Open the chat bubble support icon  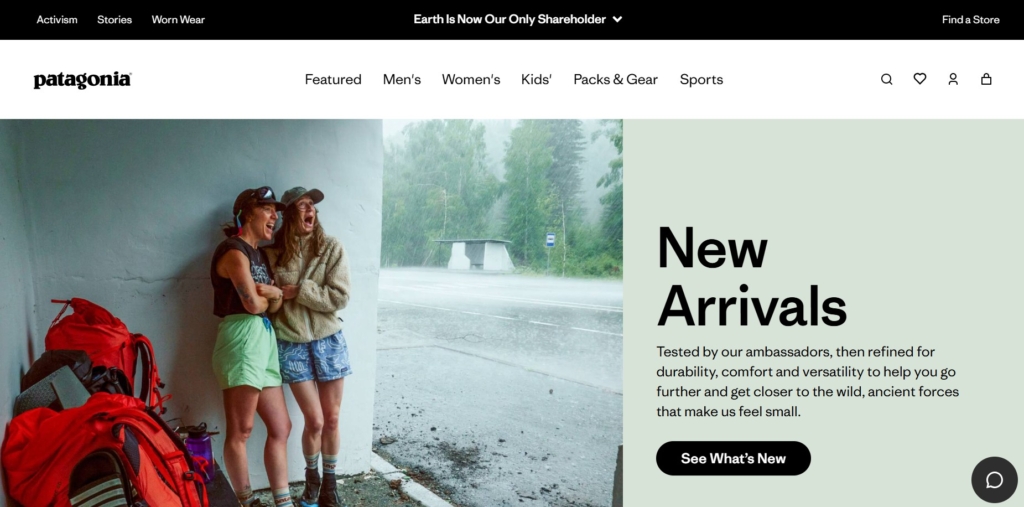point(994,480)
